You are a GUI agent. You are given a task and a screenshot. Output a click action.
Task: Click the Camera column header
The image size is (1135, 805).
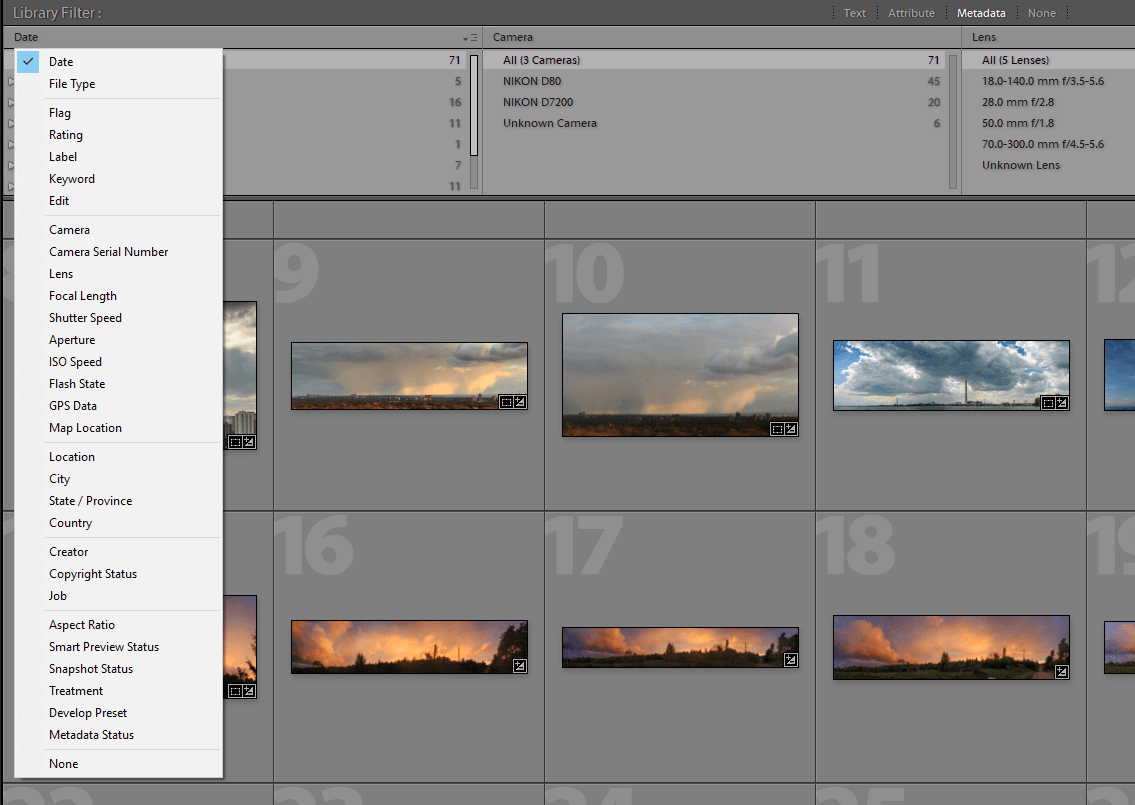tap(722, 37)
